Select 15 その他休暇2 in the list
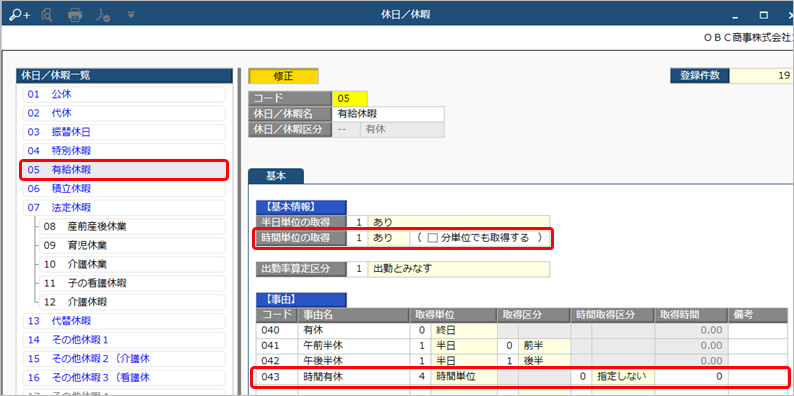The width and height of the screenshot is (794, 396). point(123,359)
